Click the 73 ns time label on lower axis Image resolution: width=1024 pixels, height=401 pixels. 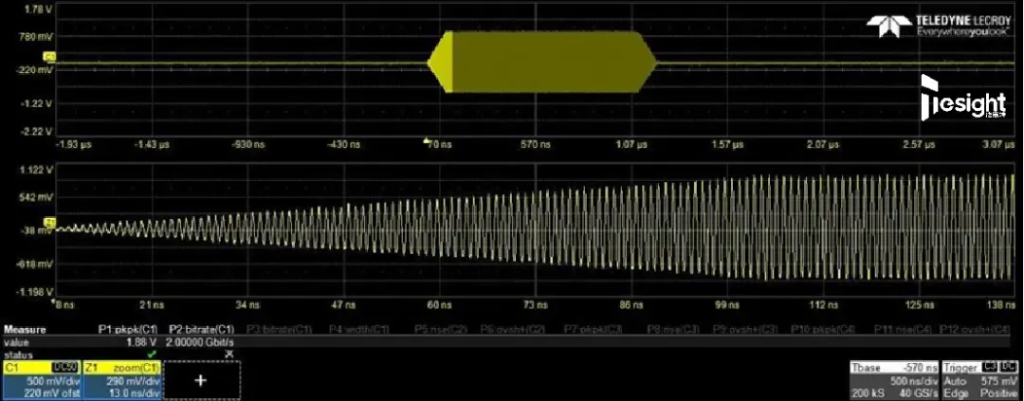point(536,305)
